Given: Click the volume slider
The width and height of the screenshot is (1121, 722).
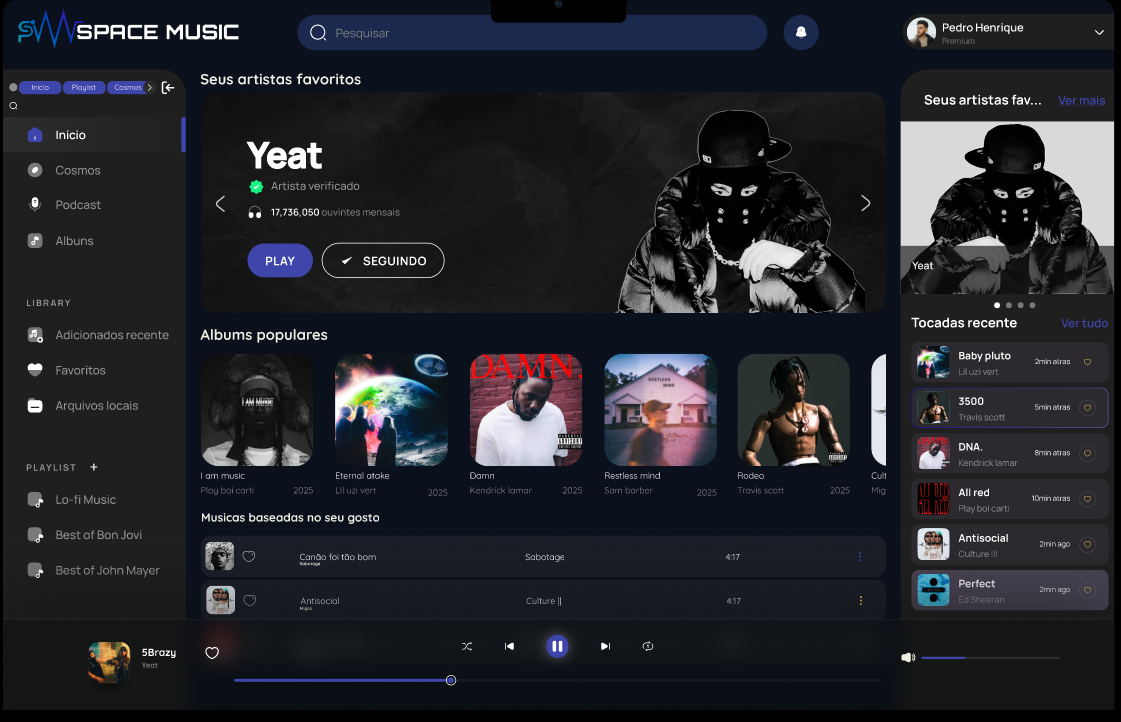Looking at the screenshot, I should click(x=990, y=658).
